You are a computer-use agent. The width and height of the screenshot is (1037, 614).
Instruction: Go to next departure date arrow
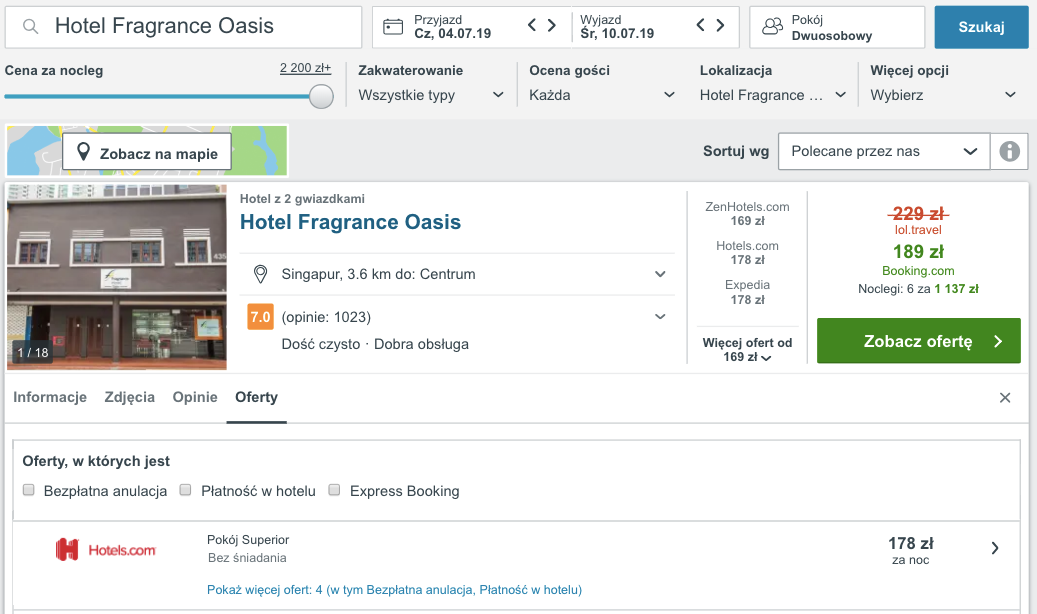[x=720, y=26]
